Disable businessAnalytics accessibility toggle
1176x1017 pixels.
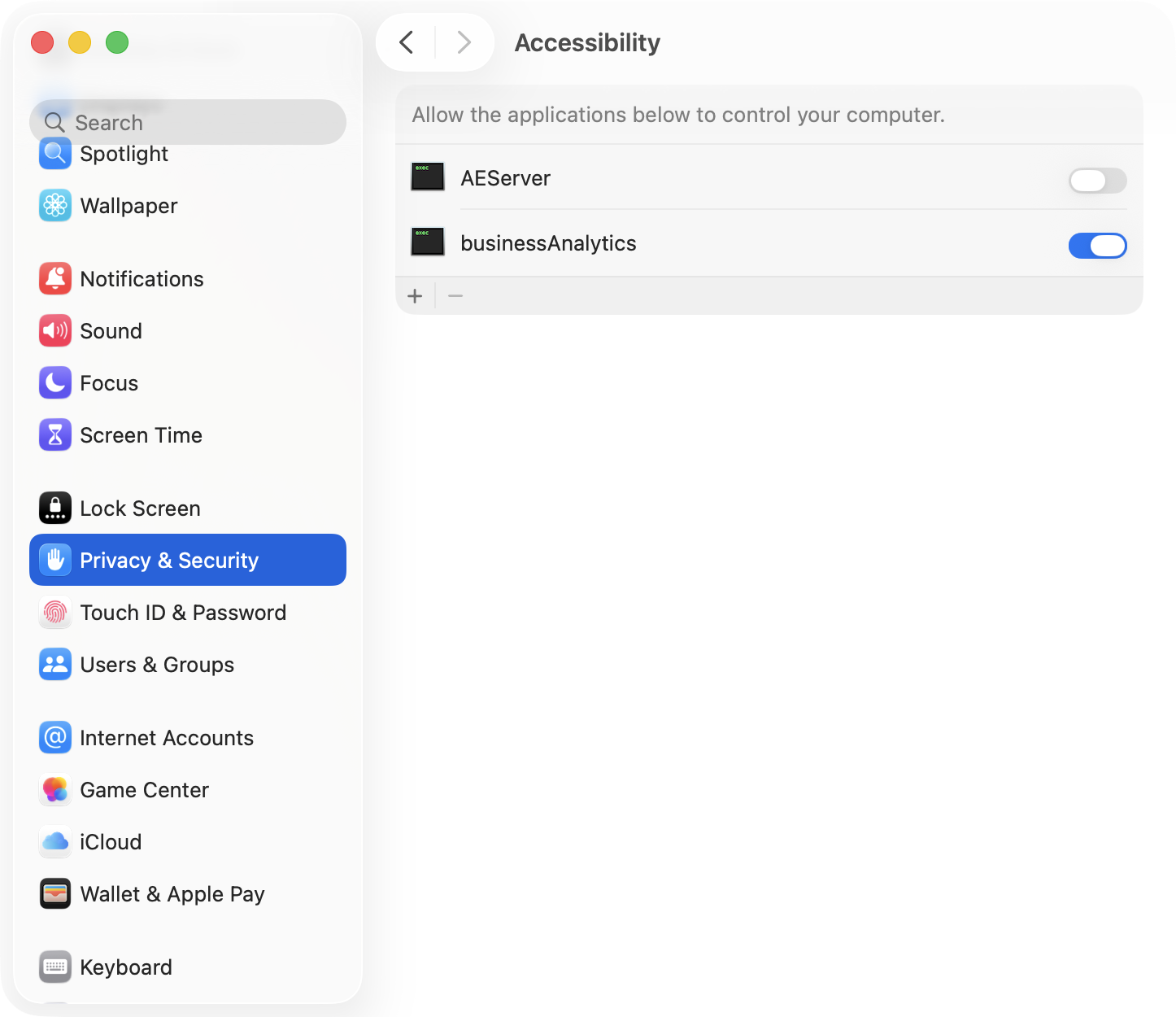(1097, 246)
